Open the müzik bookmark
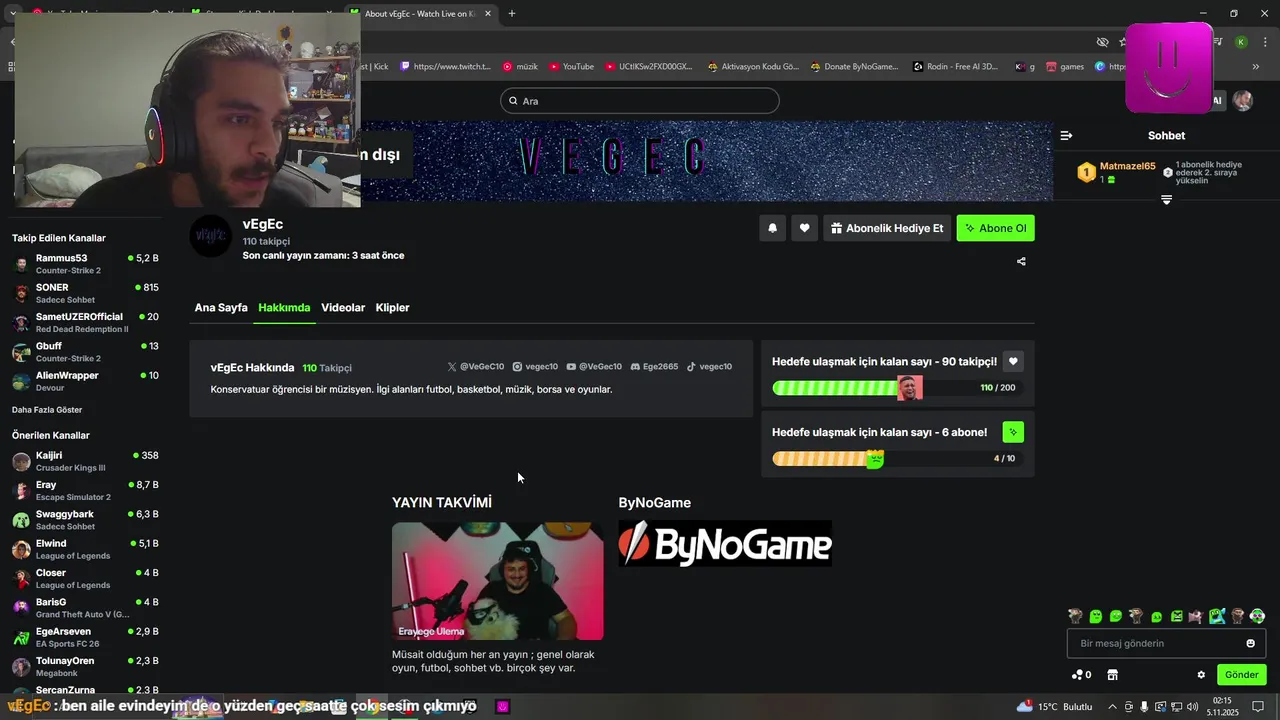The width and height of the screenshot is (1280, 720). click(x=520, y=67)
